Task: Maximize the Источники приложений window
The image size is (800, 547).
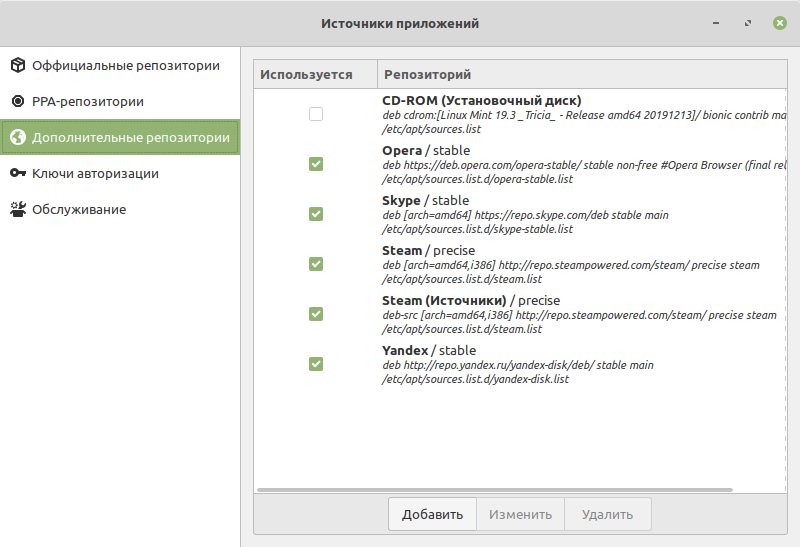Action: click(x=748, y=23)
